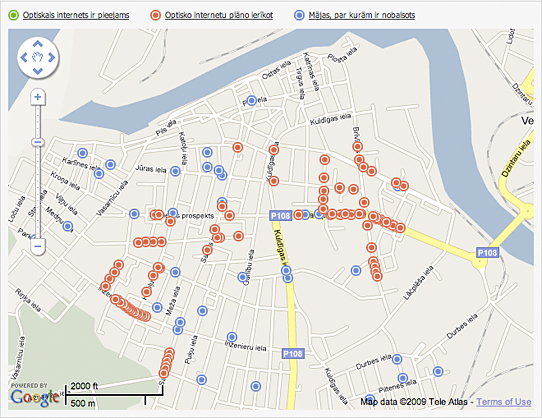This screenshot has height=418, width=542.
Task: Click the blue legend marker icon
Action: pyautogui.click(x=299, y=15)
